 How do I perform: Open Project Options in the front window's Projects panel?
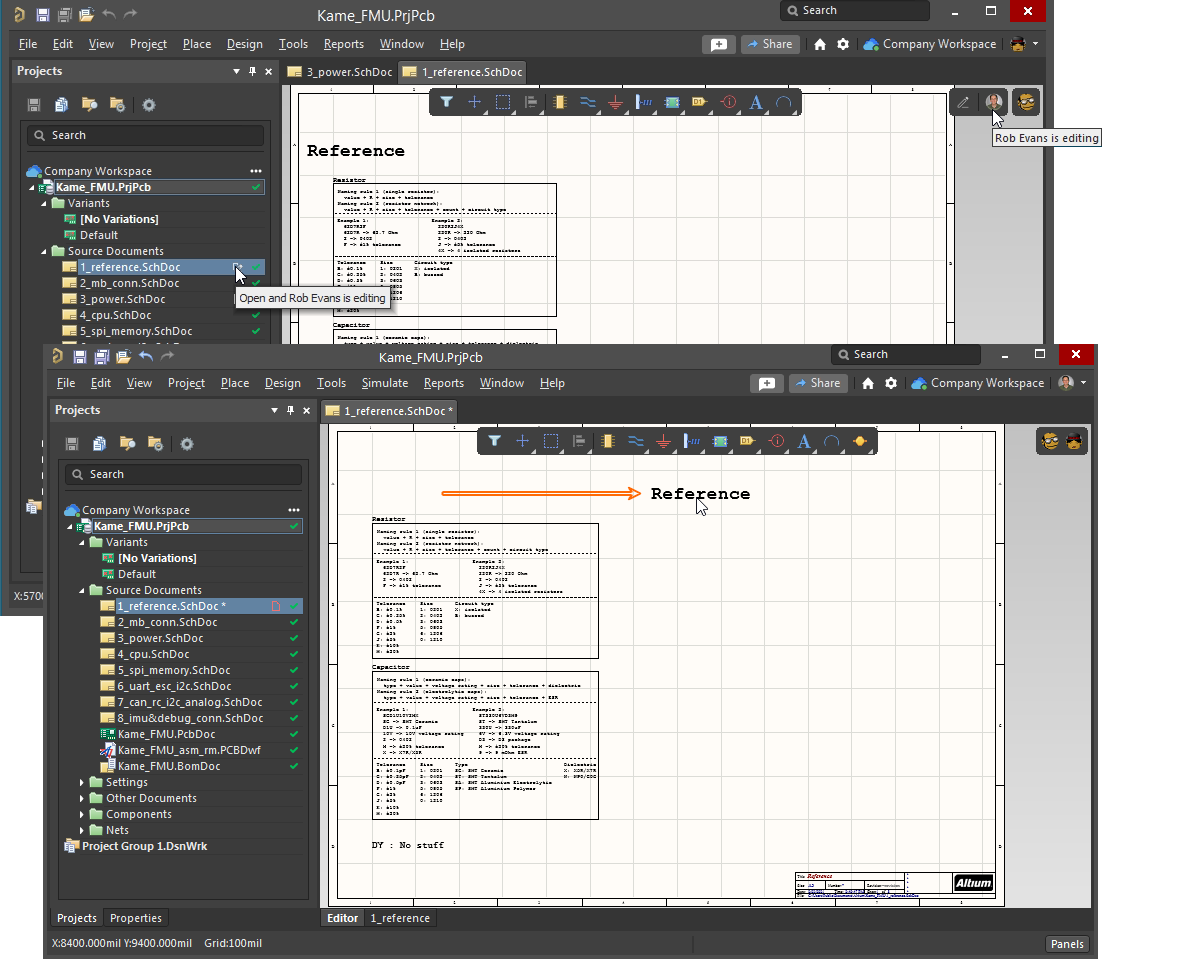pyautogui.click(x=155, y=443)
